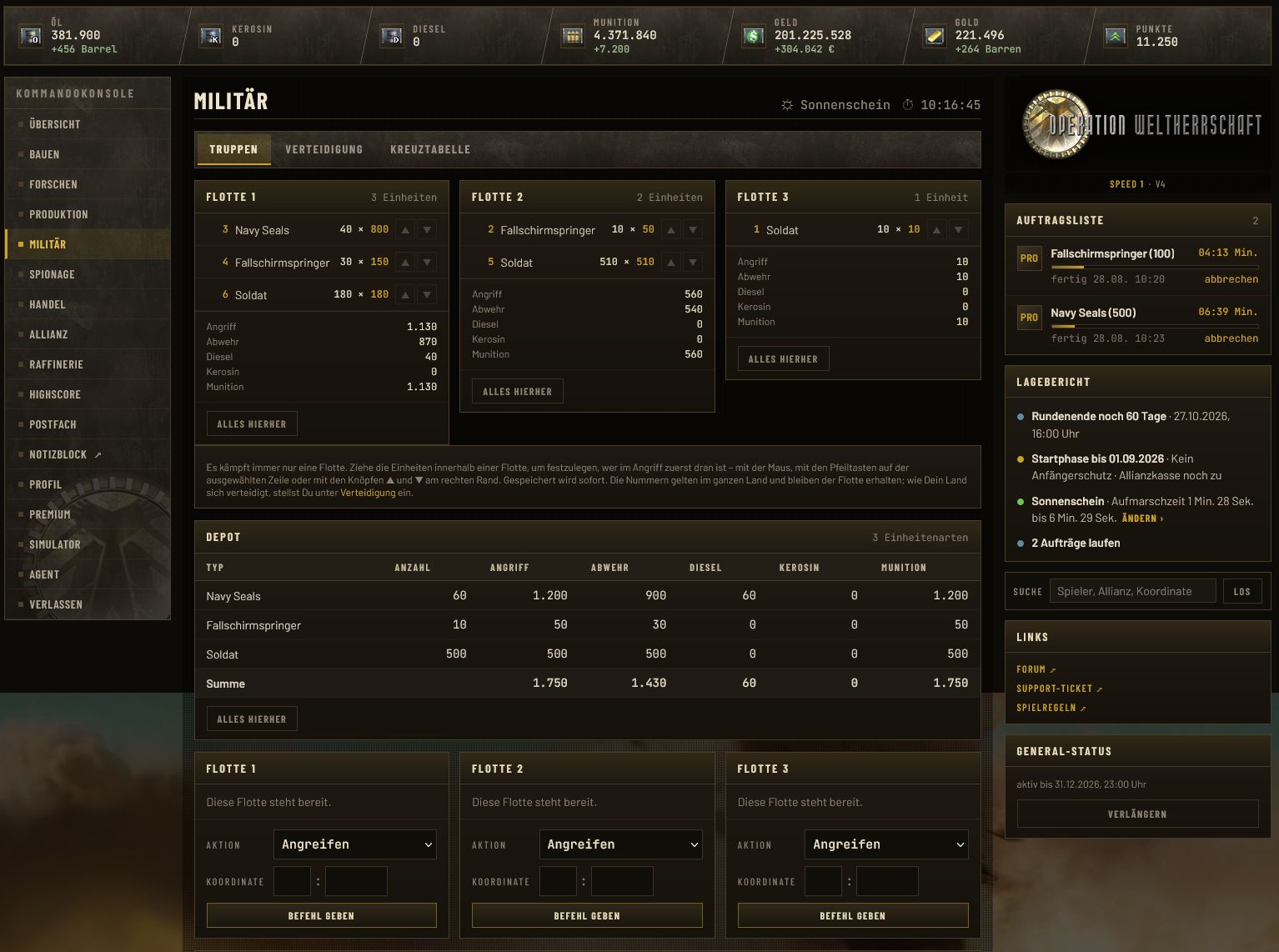This screenshot has height=952, width=1279.
Task: Click the Diesel resource icon
Action: tap(392, 36)
